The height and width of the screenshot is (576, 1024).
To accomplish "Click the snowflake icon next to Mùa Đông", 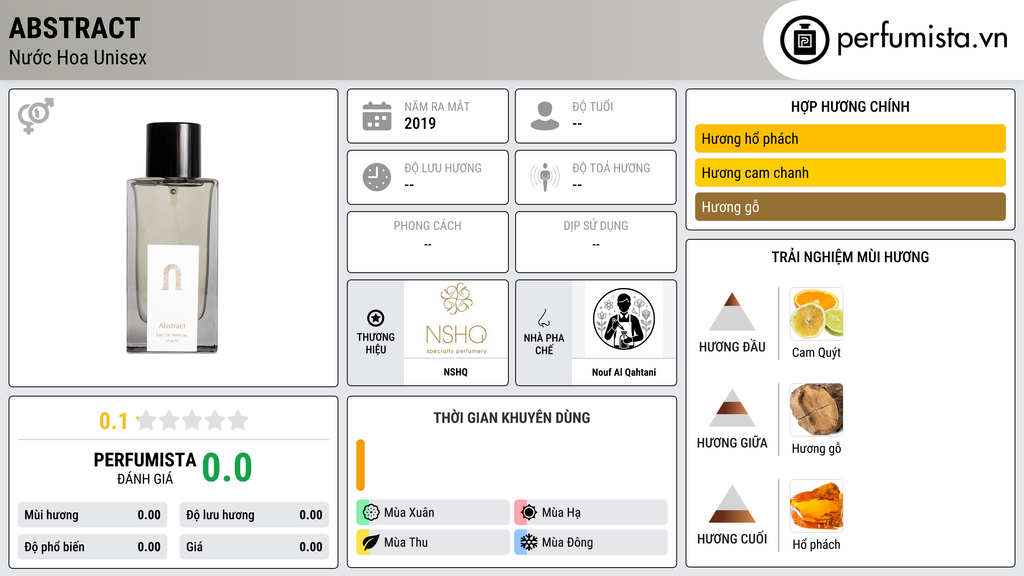I will point(529,542).
